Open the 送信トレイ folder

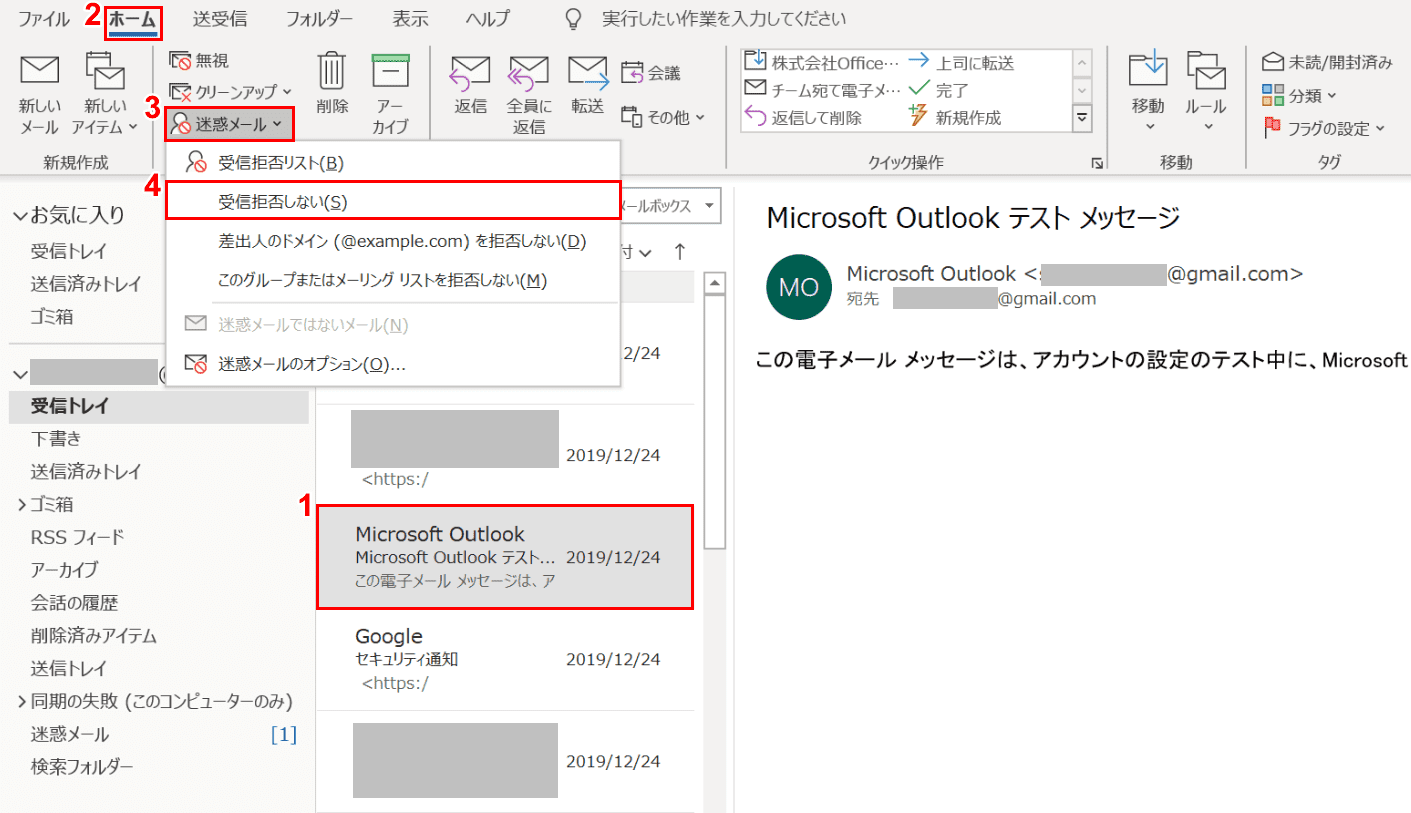click(69, 668)
